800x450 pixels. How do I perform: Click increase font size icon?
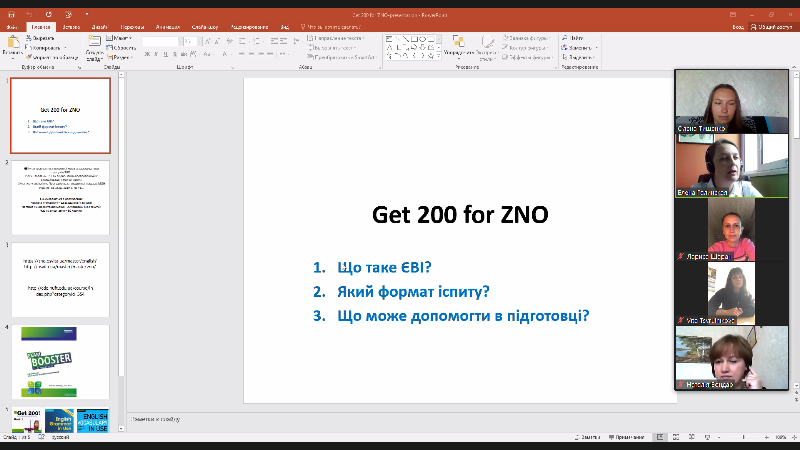coord(208,41)
